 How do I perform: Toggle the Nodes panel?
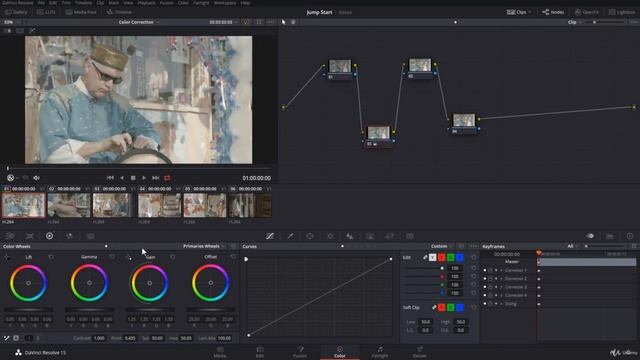pyautogui.click(x=553, y=12)
